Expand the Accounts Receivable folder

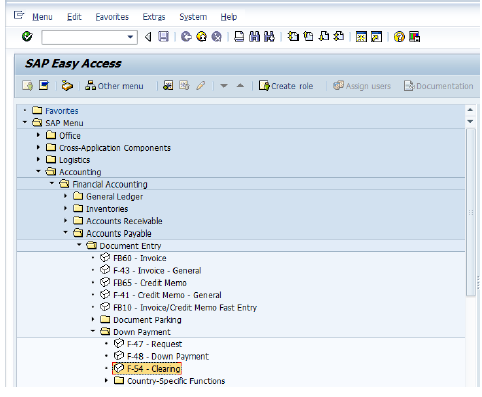[65, 220]
